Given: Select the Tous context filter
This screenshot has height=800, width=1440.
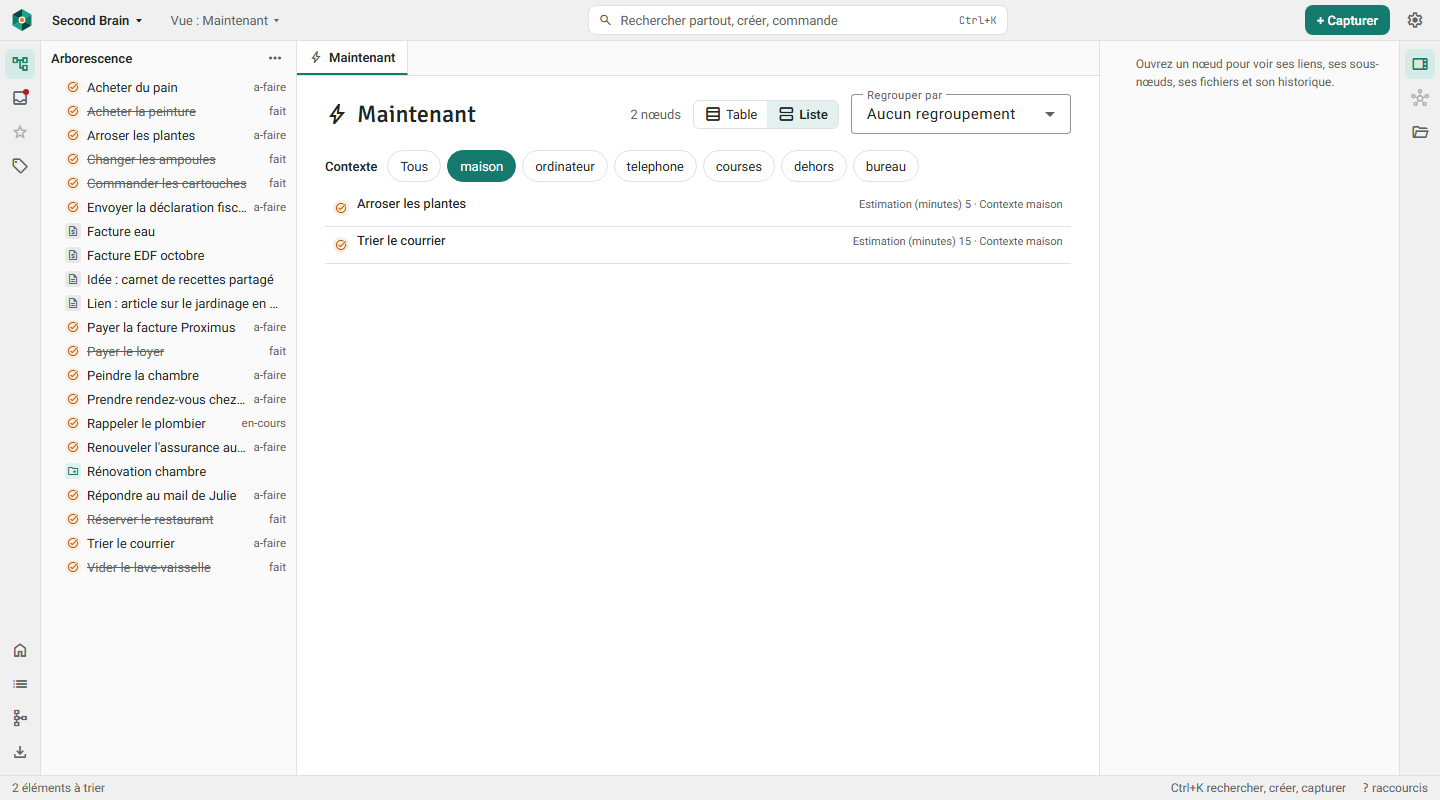Looking at the screenshot, I should 414,166.
